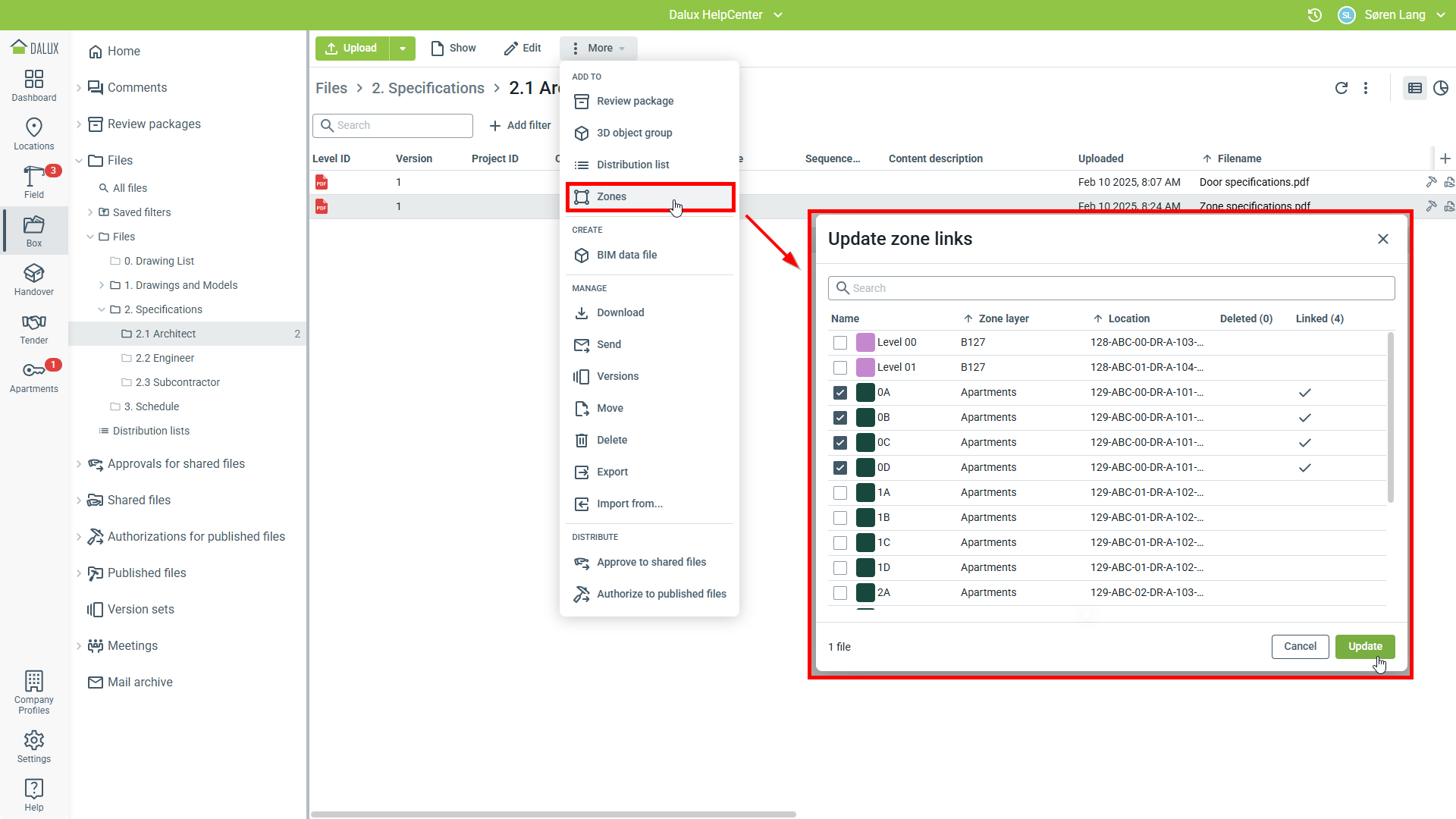Open the Handover module in sidebar
Screen dimensions: 1456x819
[x=33, y=279]
